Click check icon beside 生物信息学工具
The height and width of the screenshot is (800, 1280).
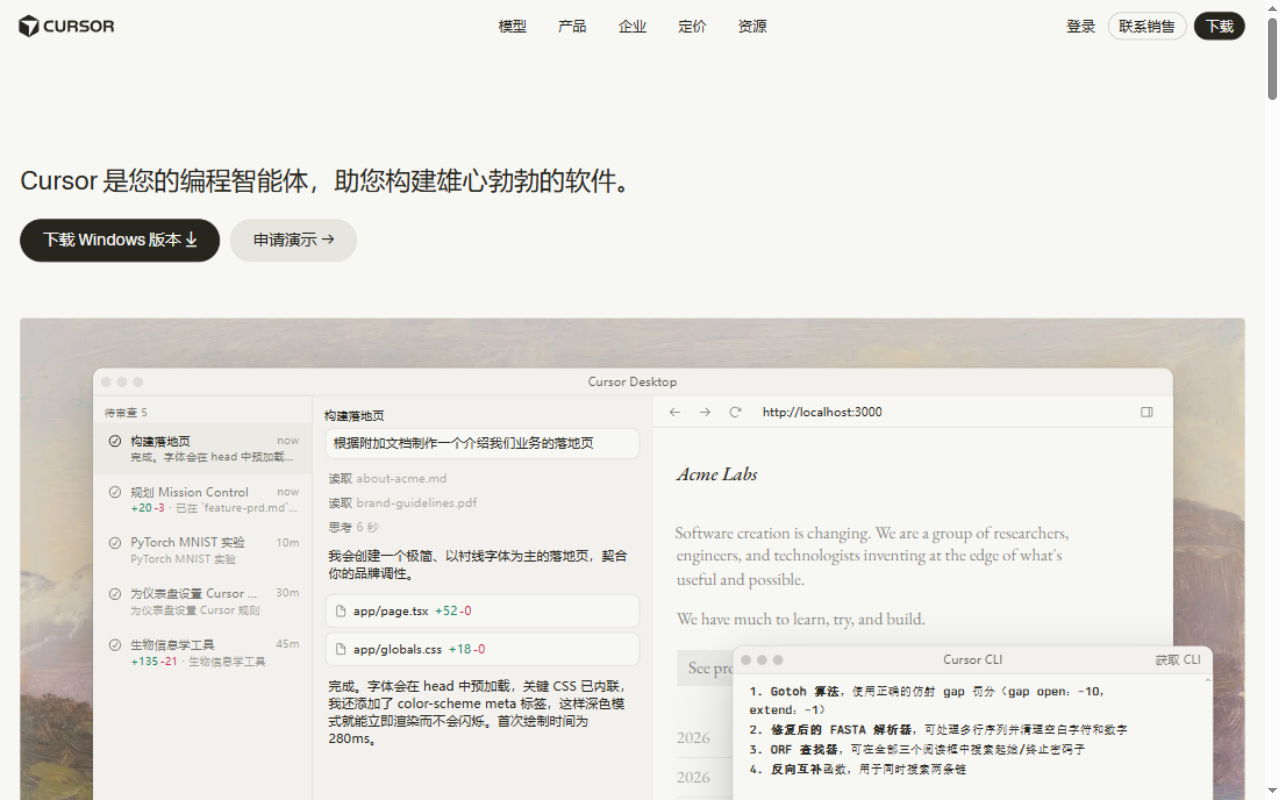[115, 645]
